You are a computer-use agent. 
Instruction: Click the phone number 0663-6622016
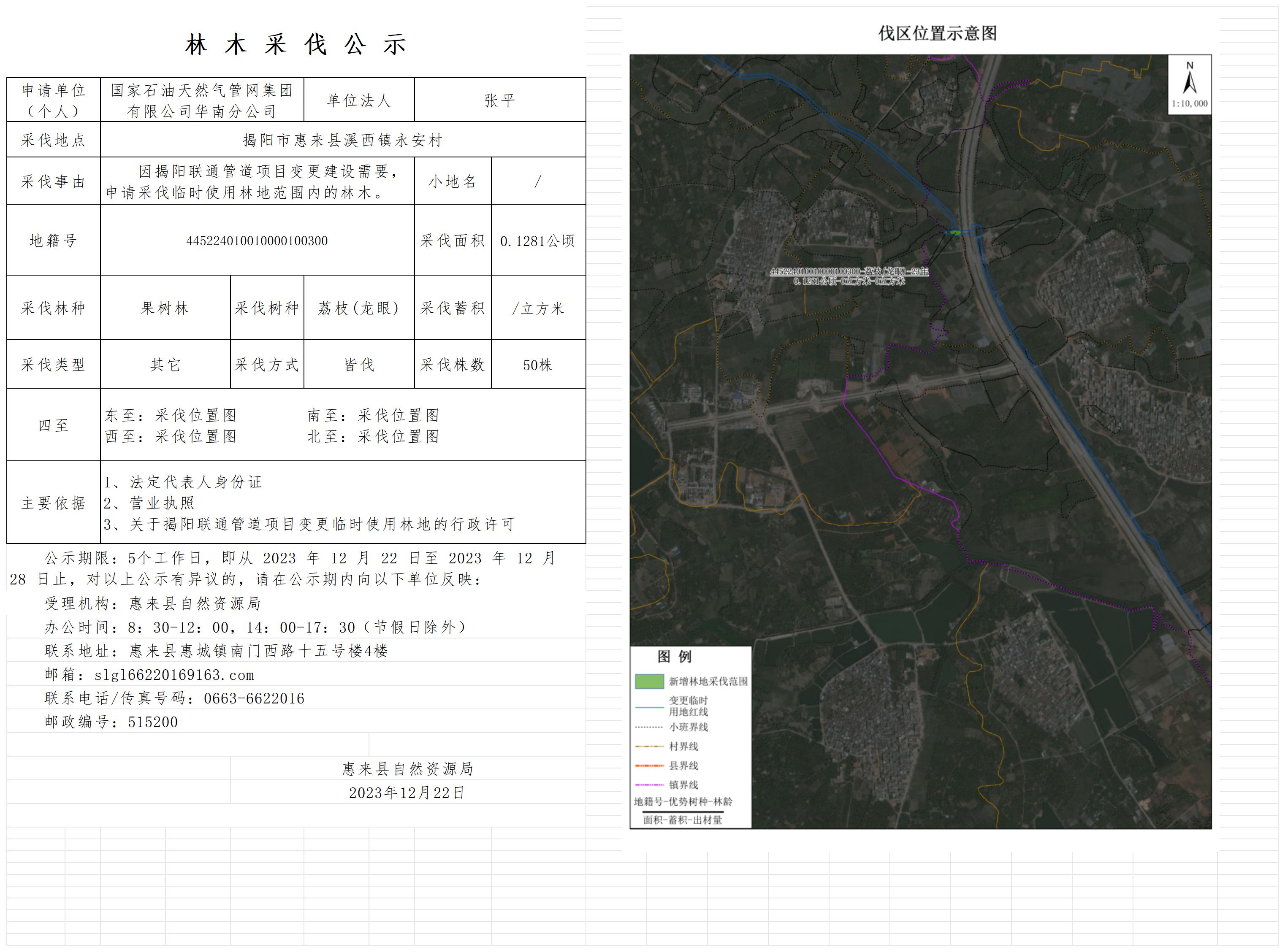[x=254, y=698]
